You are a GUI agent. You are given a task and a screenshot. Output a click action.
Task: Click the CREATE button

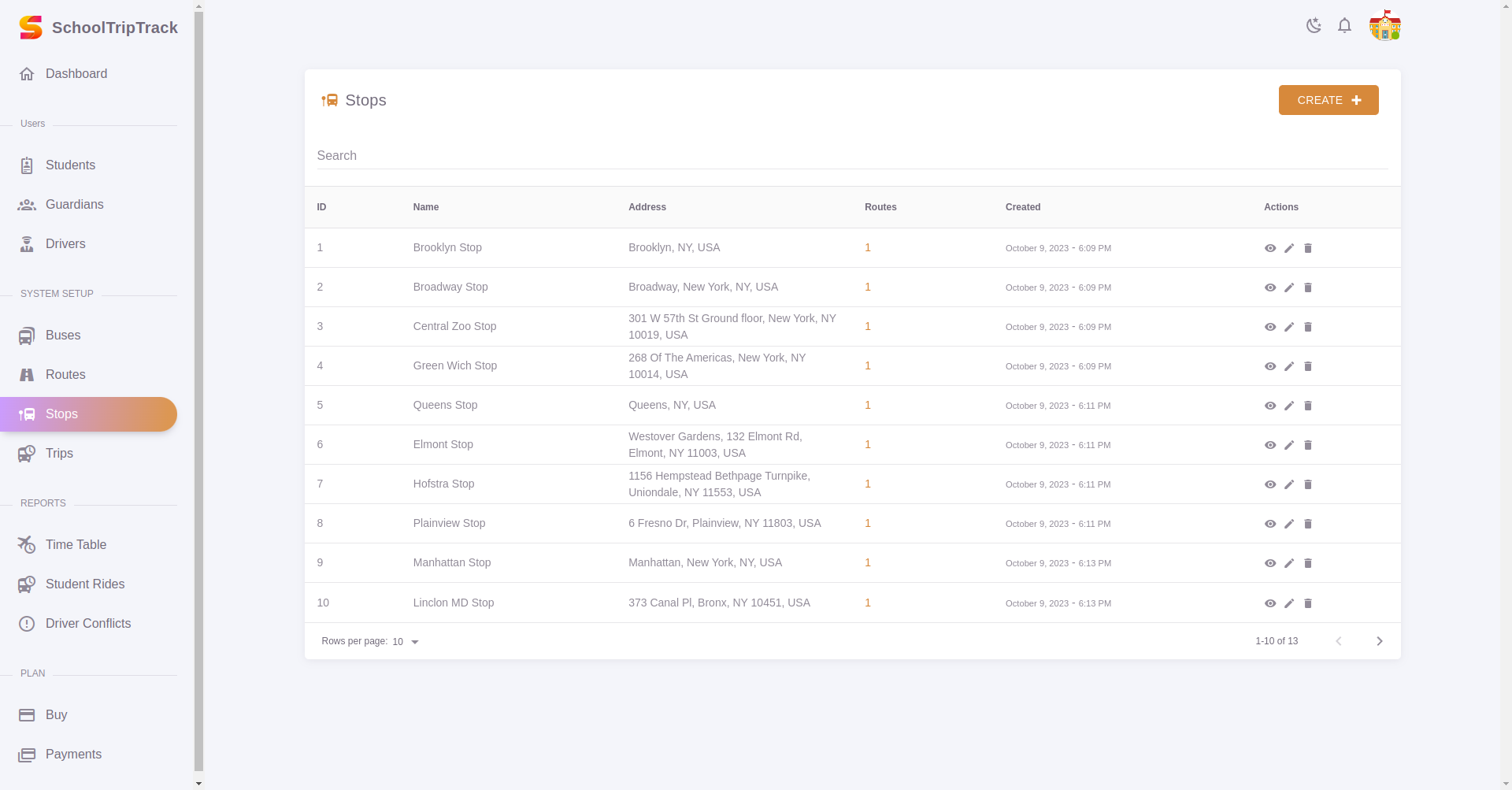point(1328,100)
